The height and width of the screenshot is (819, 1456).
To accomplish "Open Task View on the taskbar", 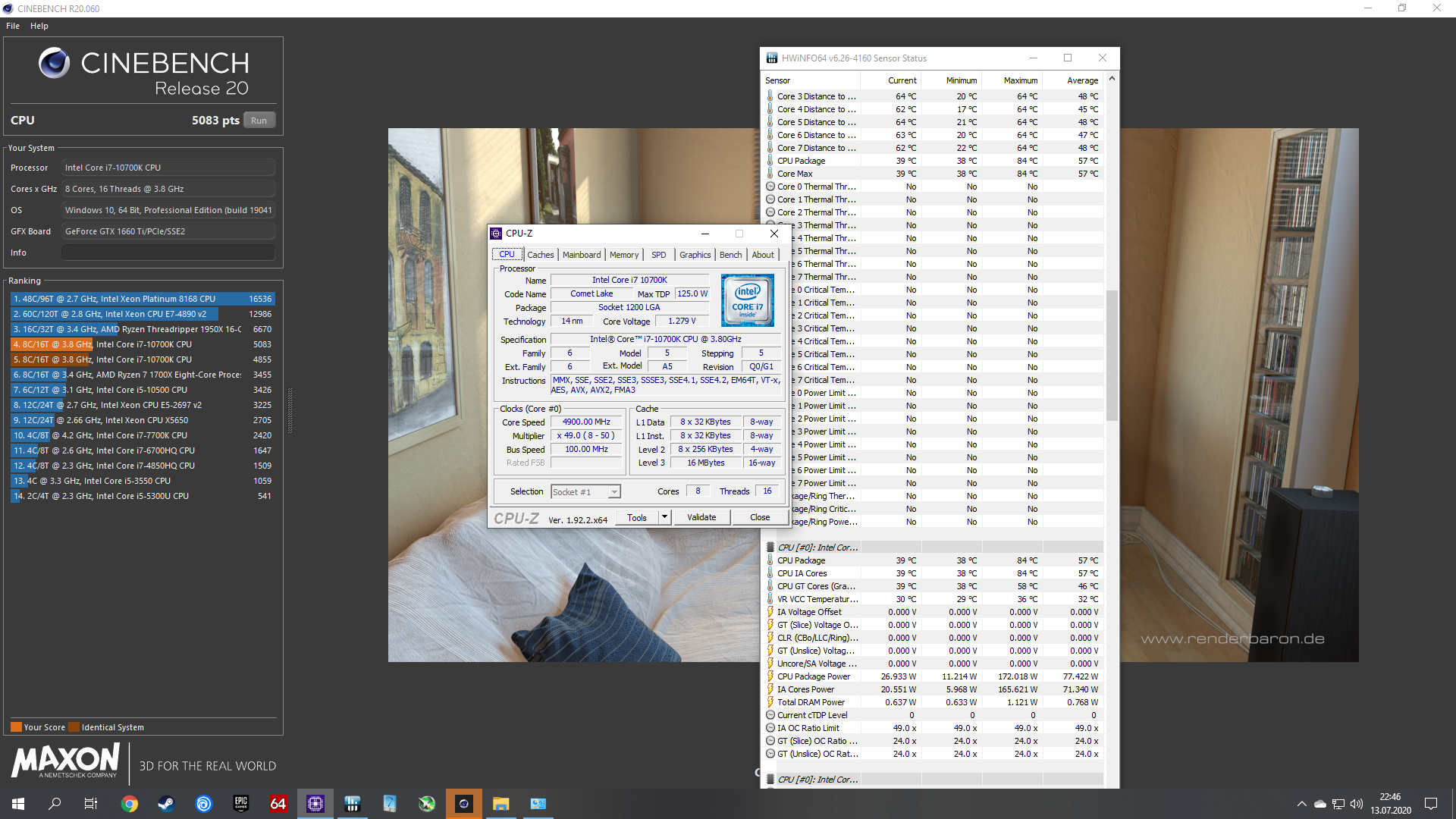I will pos(91,804).
